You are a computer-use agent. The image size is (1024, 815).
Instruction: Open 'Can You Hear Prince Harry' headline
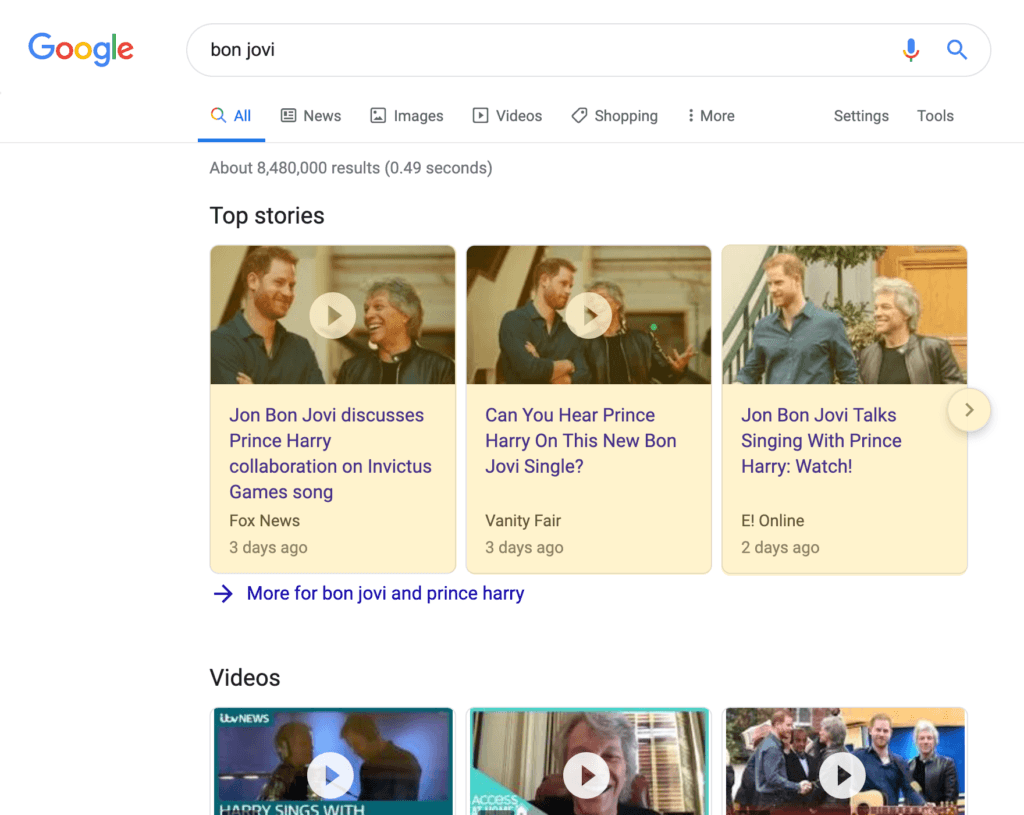581,441
